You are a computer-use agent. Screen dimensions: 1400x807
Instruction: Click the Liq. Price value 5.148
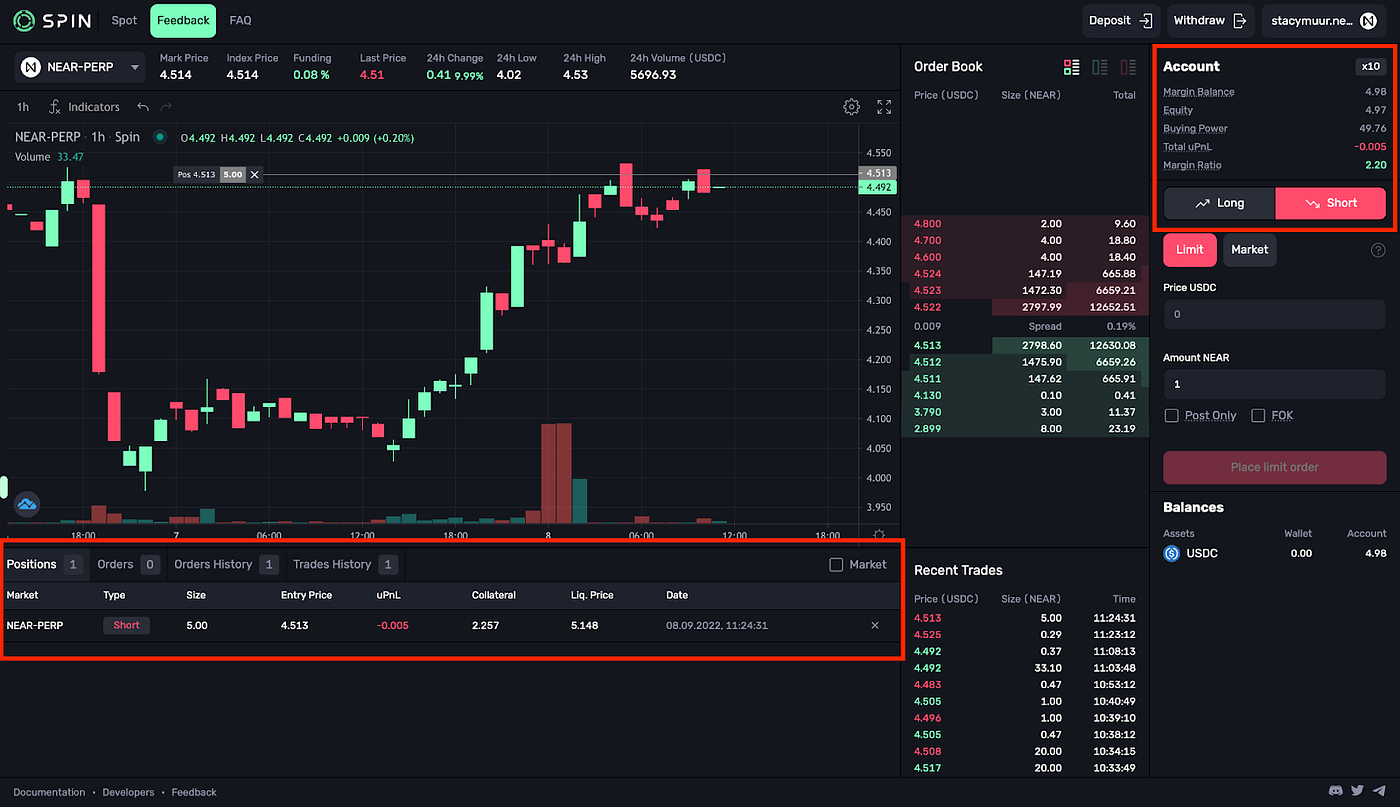(585, 625)
